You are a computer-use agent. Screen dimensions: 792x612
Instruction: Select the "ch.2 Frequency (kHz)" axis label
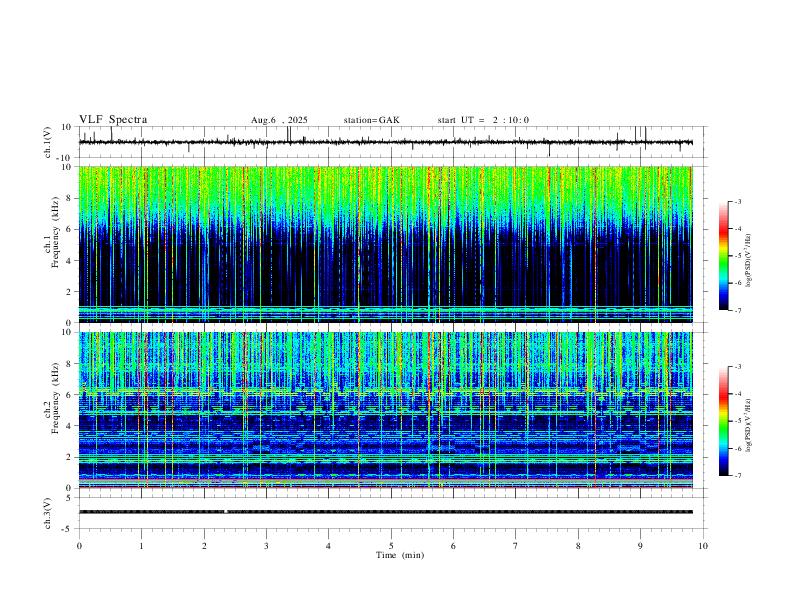coord(51,398)
